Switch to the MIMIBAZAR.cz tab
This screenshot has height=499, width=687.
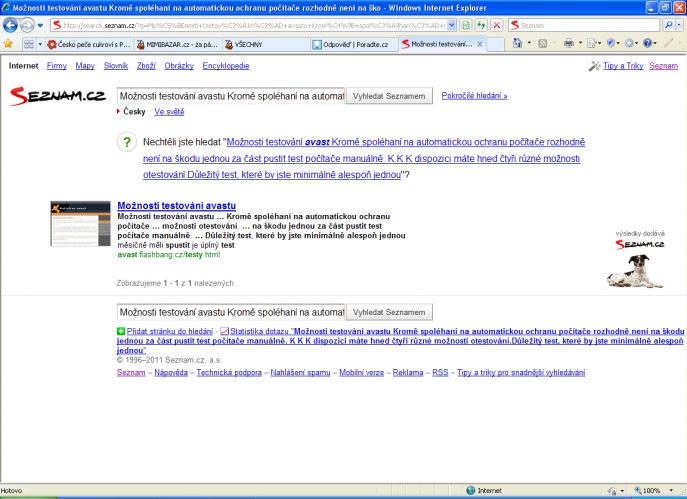tap(177, 44)
